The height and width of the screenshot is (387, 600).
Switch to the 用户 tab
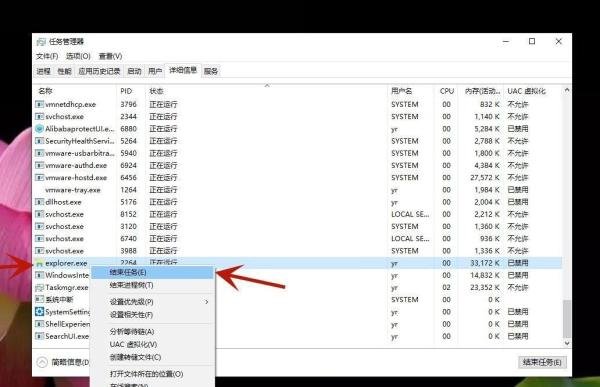(x=155, y=71)
